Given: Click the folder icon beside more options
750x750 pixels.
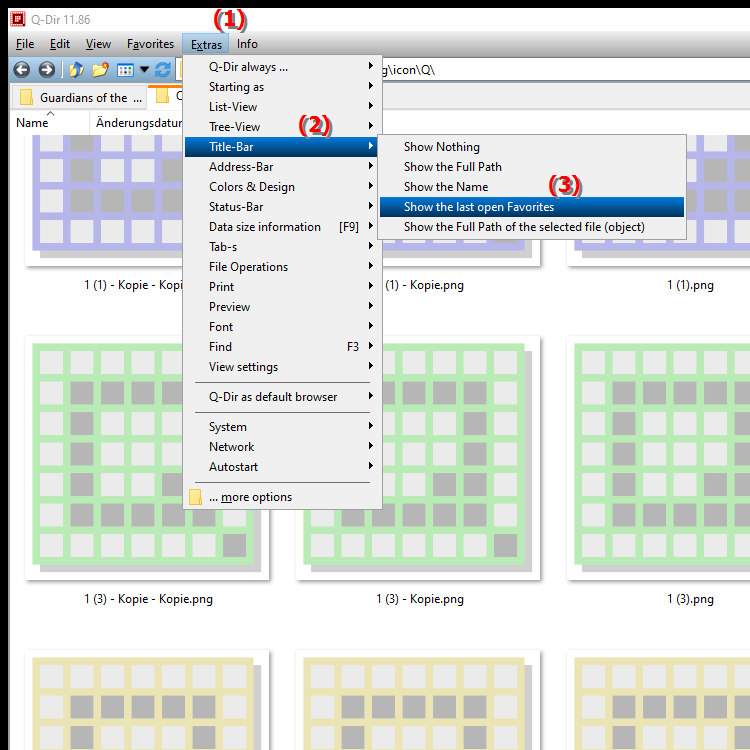Looking at the screenshot, I should pos(195,497).
